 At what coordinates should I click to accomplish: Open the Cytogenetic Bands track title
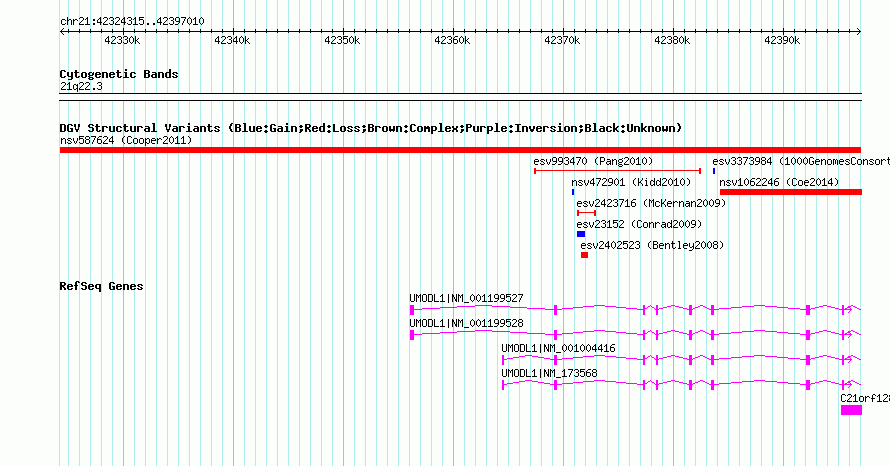[119, 74]
